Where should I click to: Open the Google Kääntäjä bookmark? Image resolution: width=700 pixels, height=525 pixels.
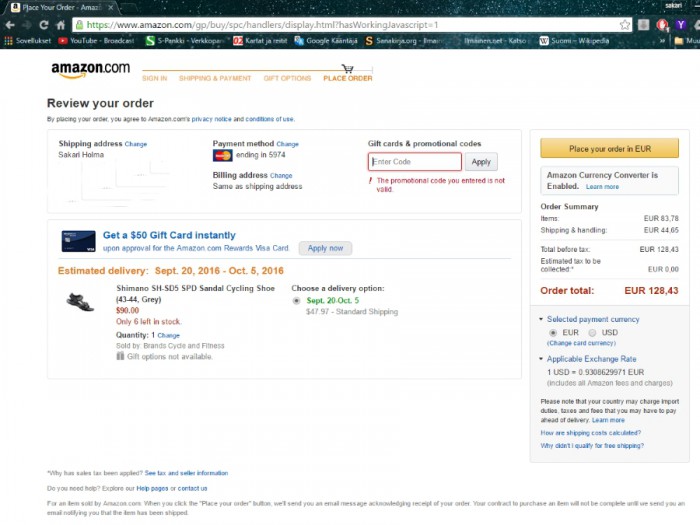pyautogui.click(x=326, y=41)
